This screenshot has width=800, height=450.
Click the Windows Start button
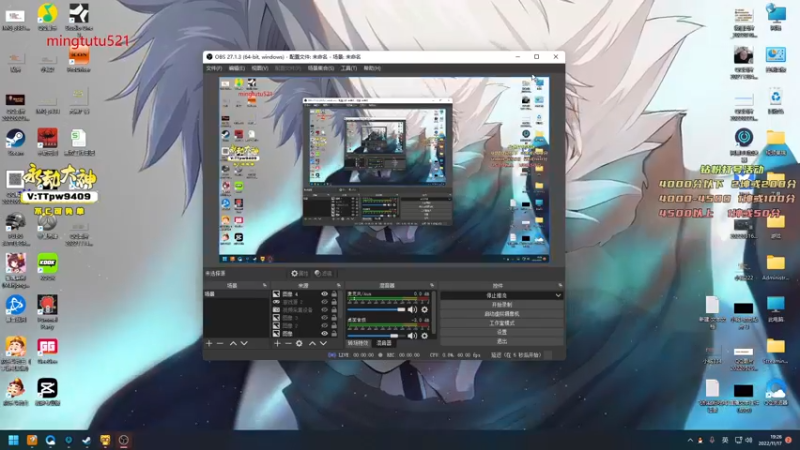click(x=14, y=440)
